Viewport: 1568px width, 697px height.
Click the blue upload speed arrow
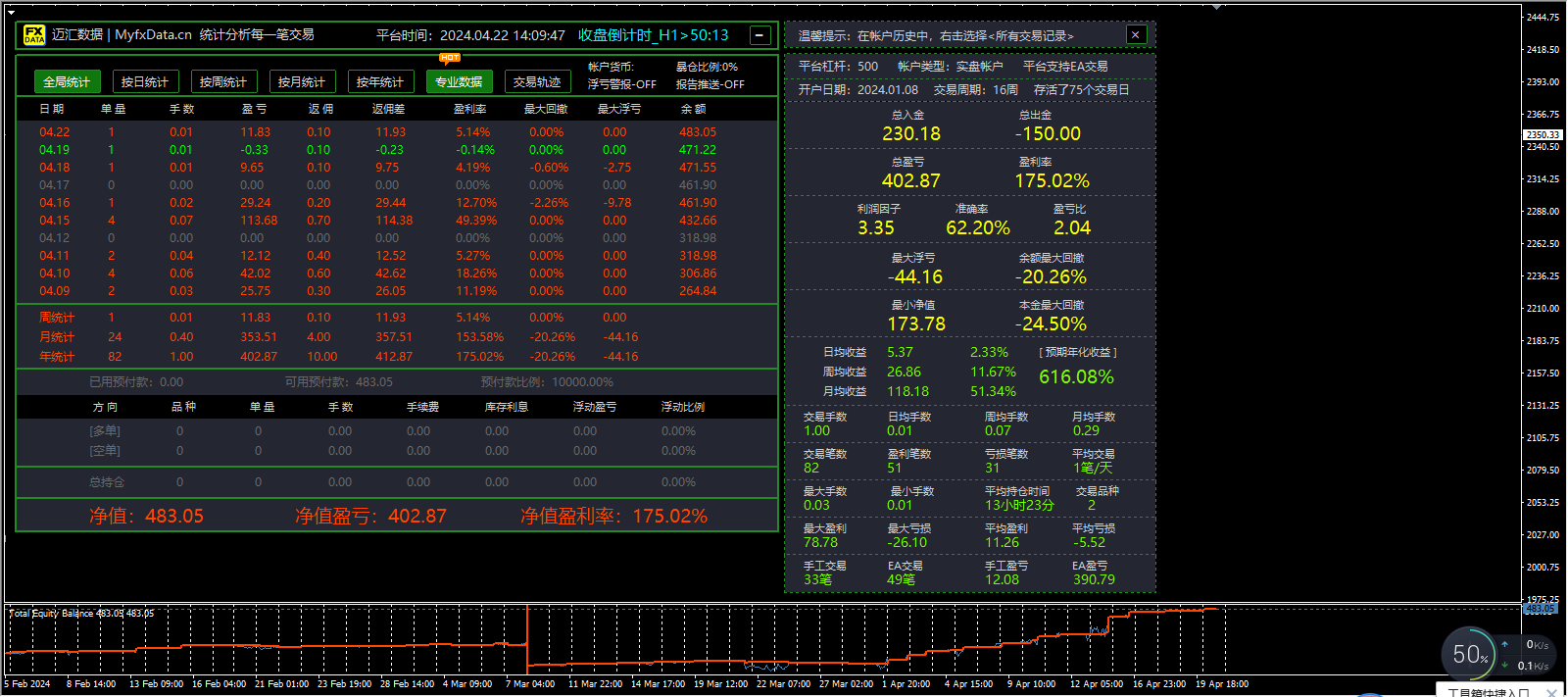1505,644
